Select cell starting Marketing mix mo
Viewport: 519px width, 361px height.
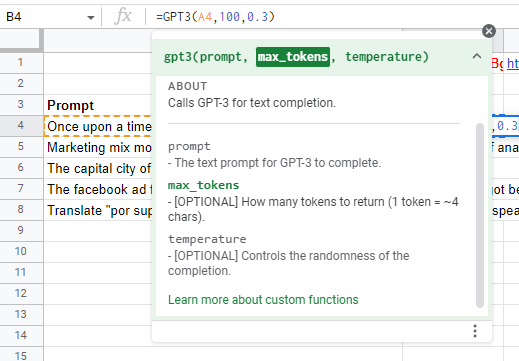(x=98, y=147)
